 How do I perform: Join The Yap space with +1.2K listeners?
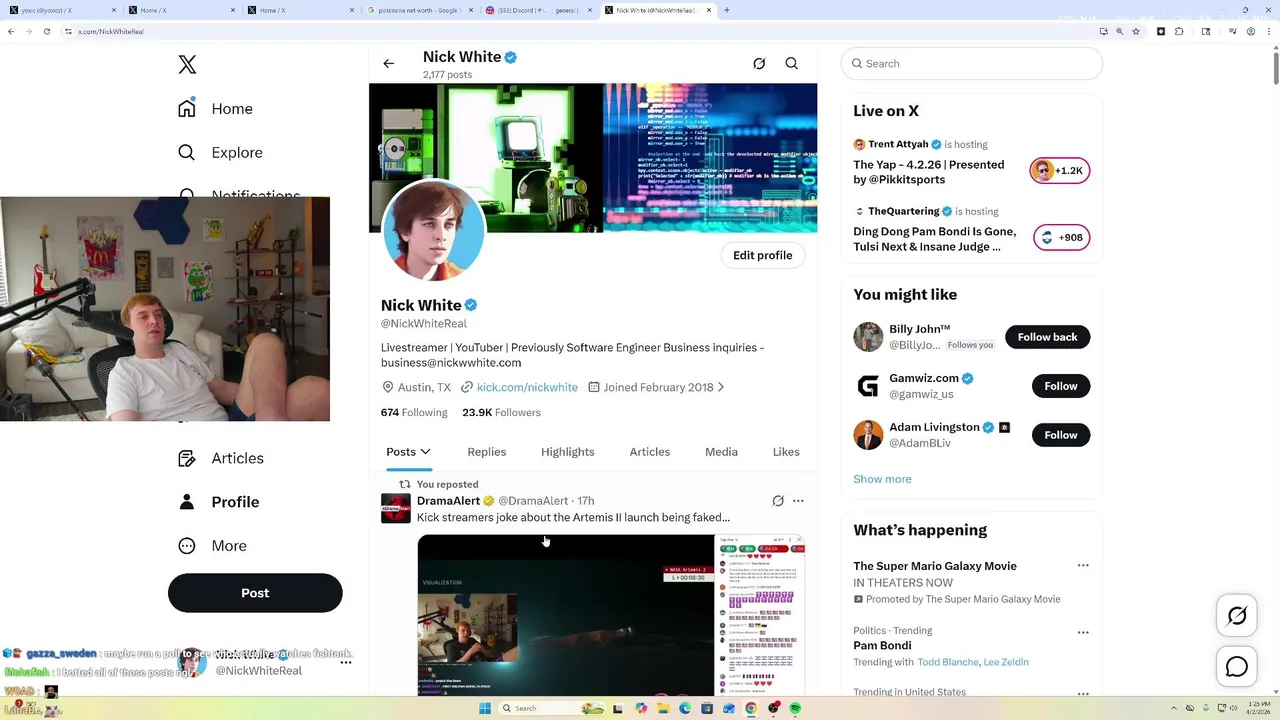point(1060,170)
